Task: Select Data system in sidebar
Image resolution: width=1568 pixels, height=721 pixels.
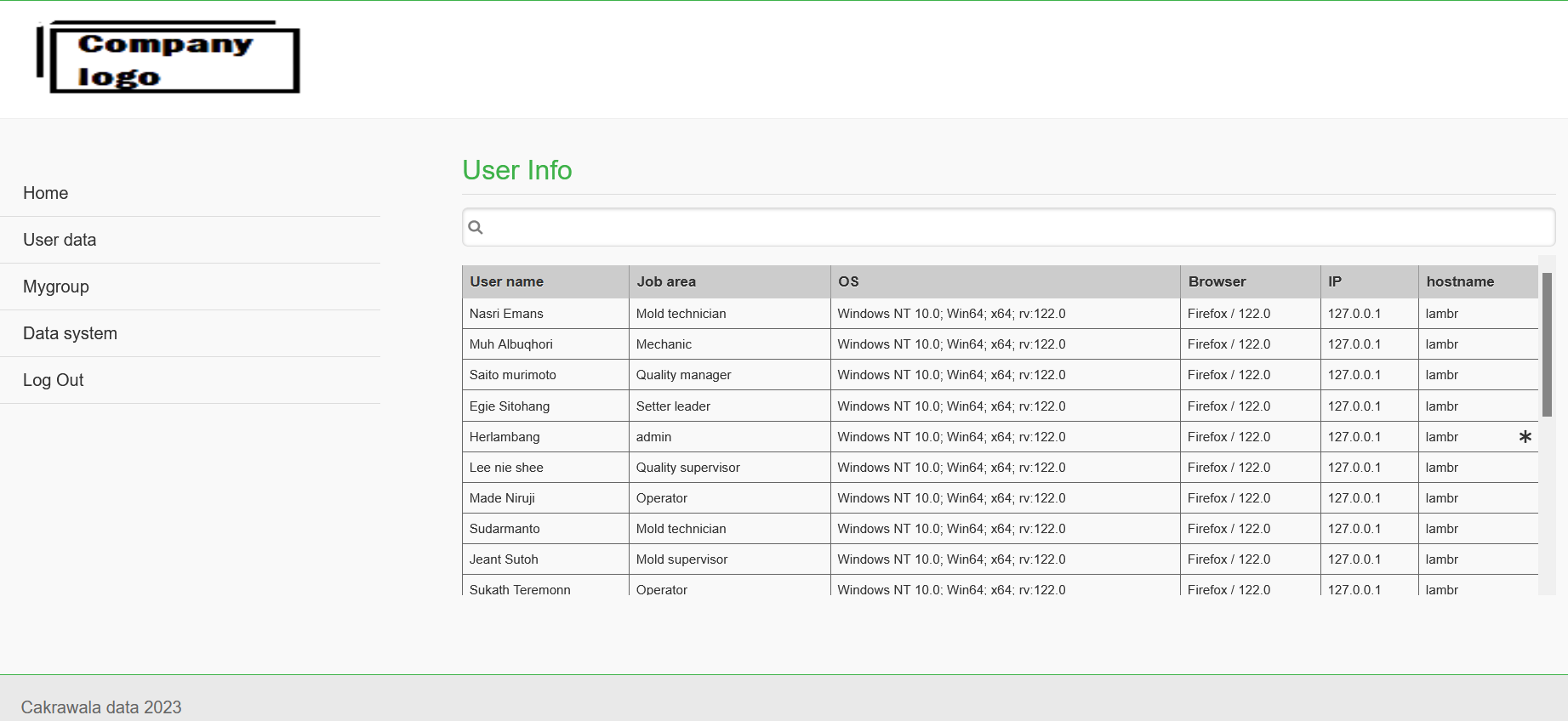Action: (x=70, y=333)
